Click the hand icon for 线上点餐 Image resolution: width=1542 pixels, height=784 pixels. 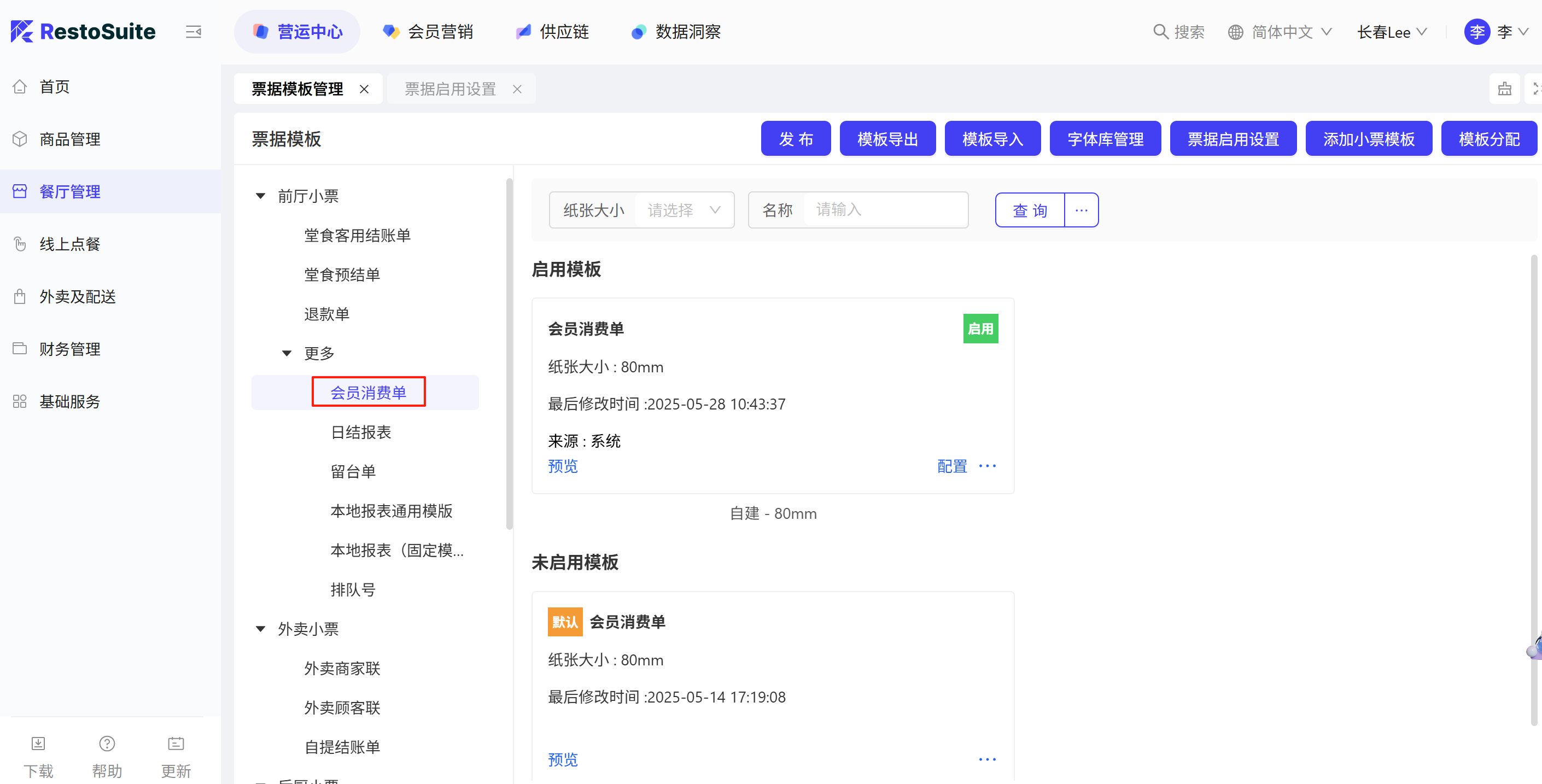coord(20,244)
